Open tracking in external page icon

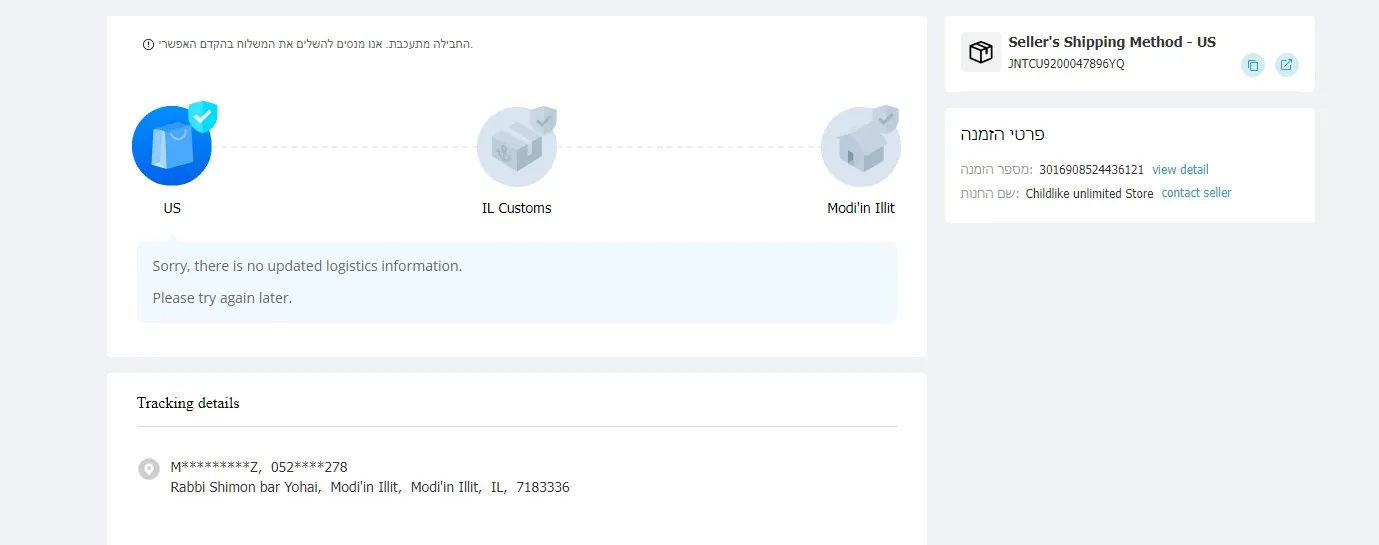pos(1286,65)
